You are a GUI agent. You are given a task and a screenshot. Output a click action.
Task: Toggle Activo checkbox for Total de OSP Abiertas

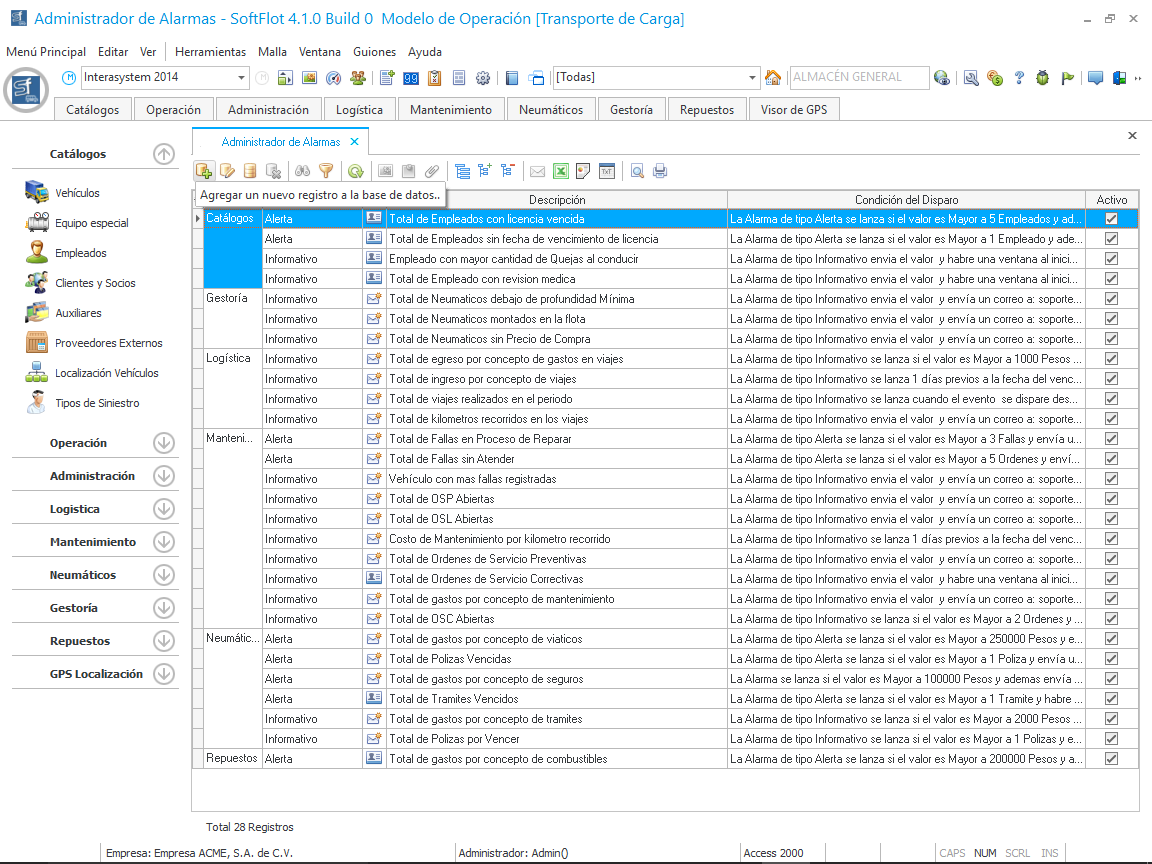coord(1111,499)
